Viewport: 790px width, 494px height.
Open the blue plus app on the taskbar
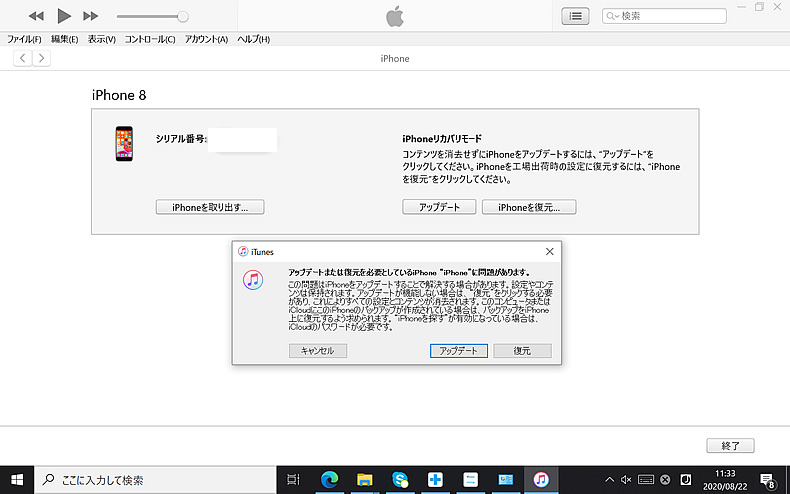(x=435, y=480)
